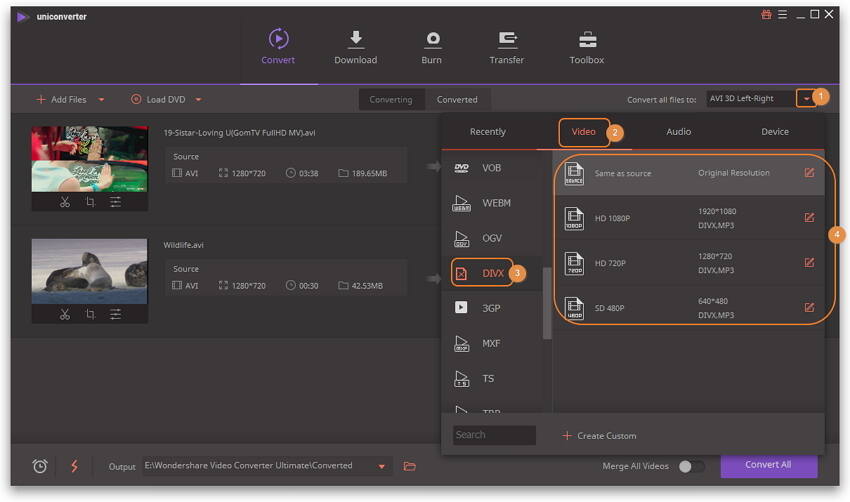
Task: Edit the SD 480P preset
Action: [809, 308]
